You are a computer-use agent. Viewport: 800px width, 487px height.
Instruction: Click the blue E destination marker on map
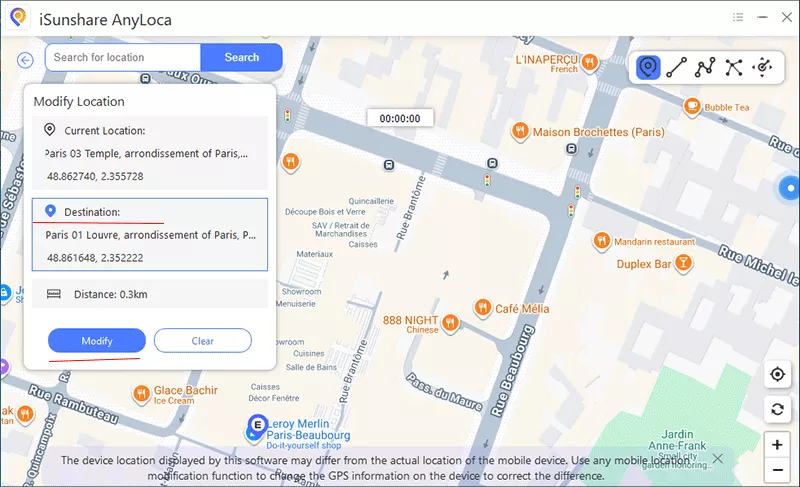258,425
